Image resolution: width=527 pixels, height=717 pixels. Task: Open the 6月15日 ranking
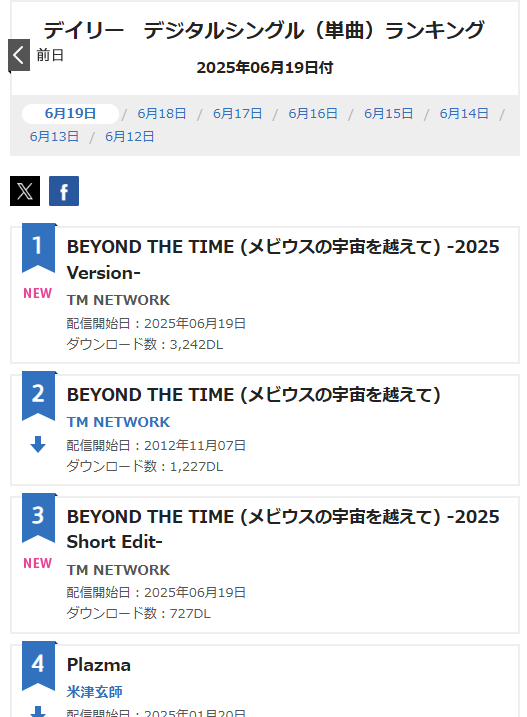coord(388,113)
